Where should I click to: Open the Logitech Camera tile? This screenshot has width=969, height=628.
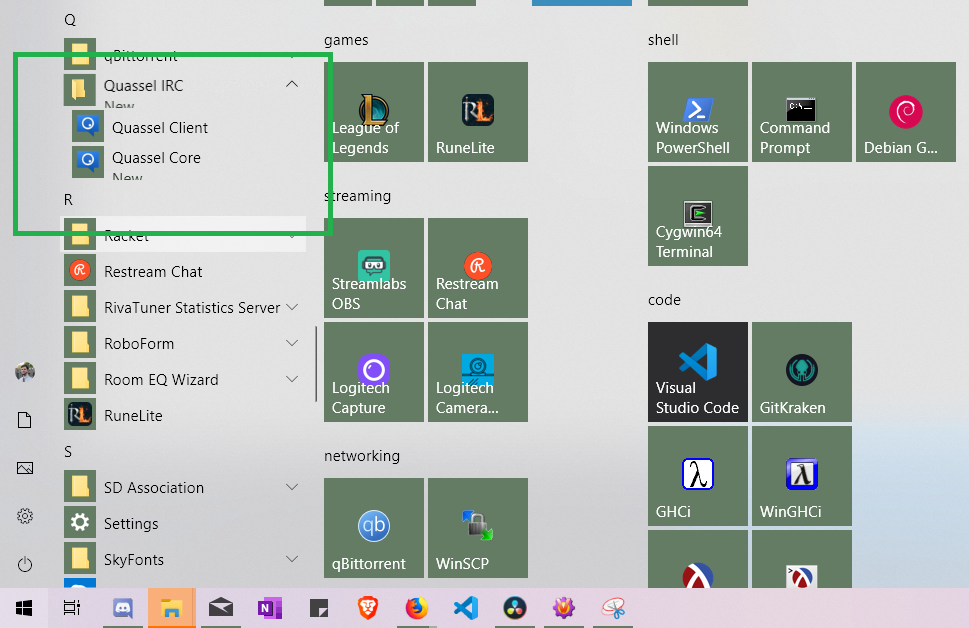(x=478, y=371)
